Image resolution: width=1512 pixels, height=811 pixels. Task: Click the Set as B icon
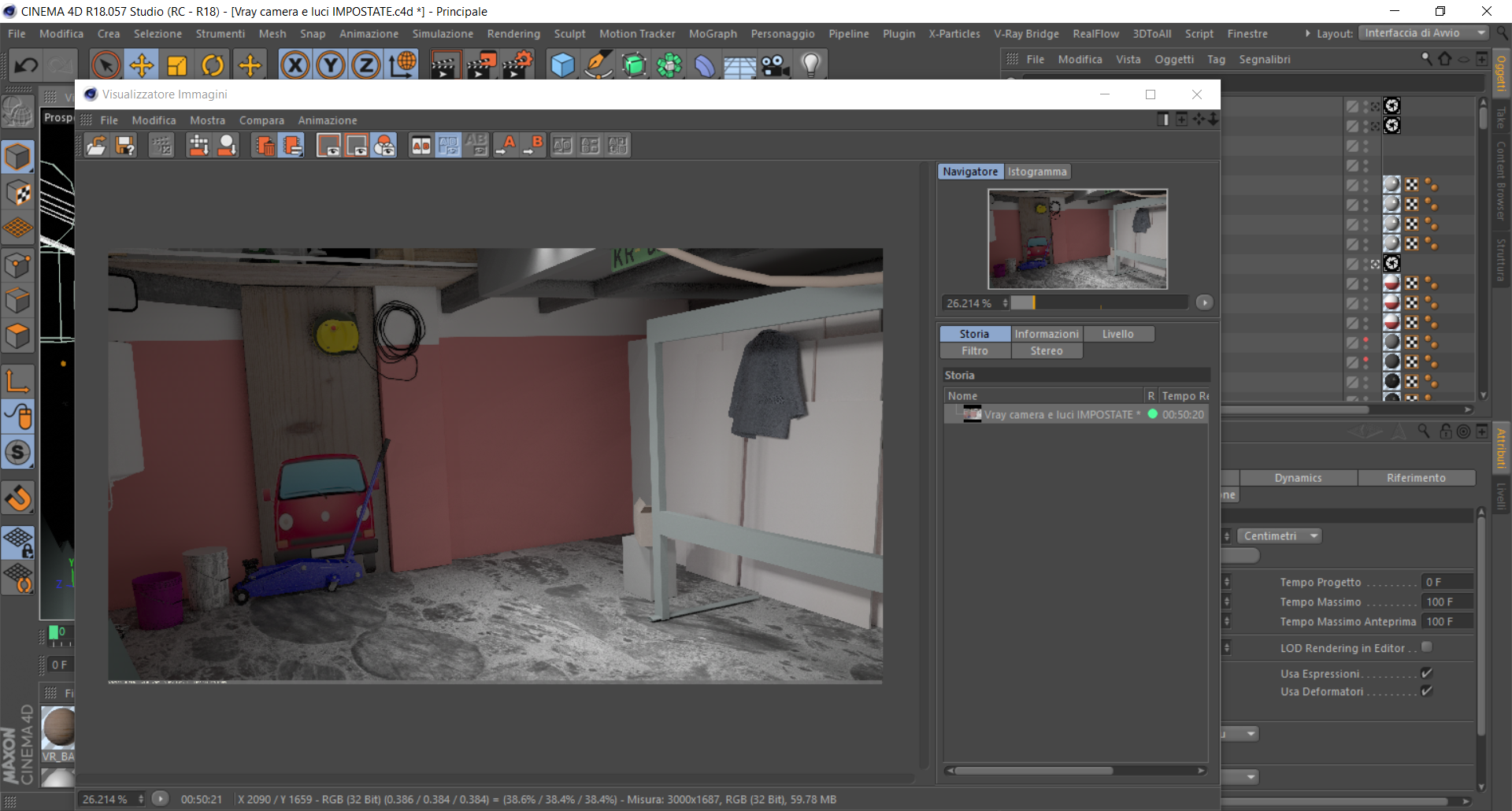pyautogui.click(x=533, y=146)
